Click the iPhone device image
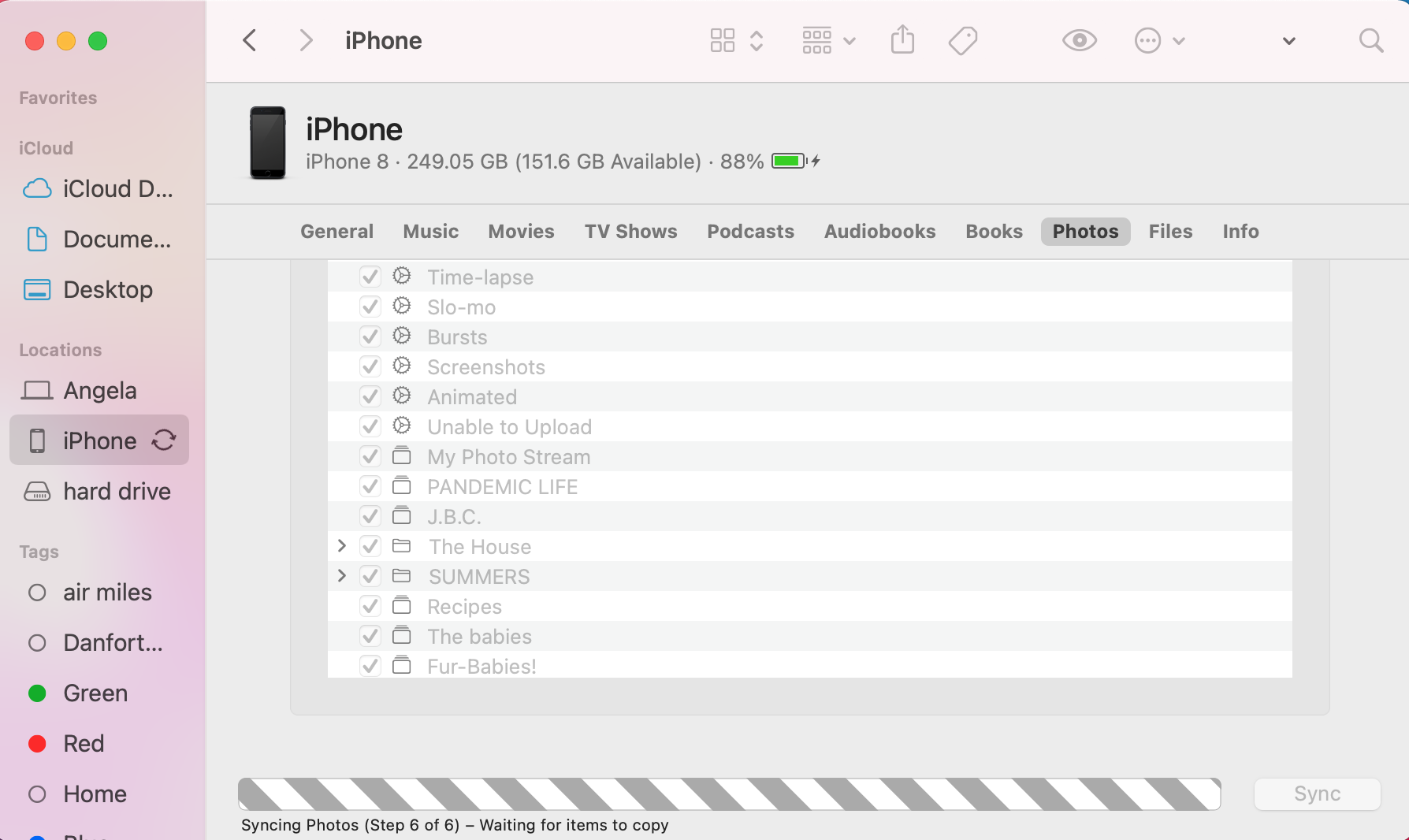1409x840 pixels. pyautogui.click(x=268, y=143)
